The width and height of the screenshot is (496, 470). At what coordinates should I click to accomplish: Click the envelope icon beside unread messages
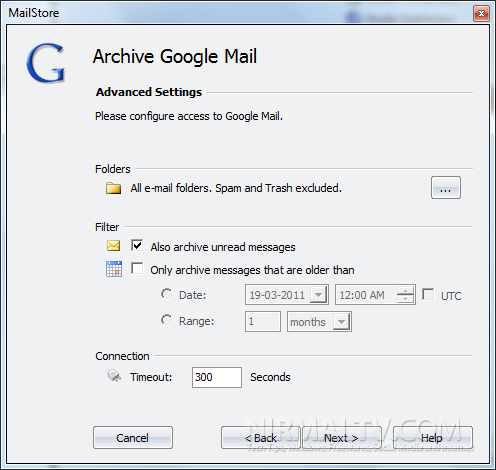point(114,246)
